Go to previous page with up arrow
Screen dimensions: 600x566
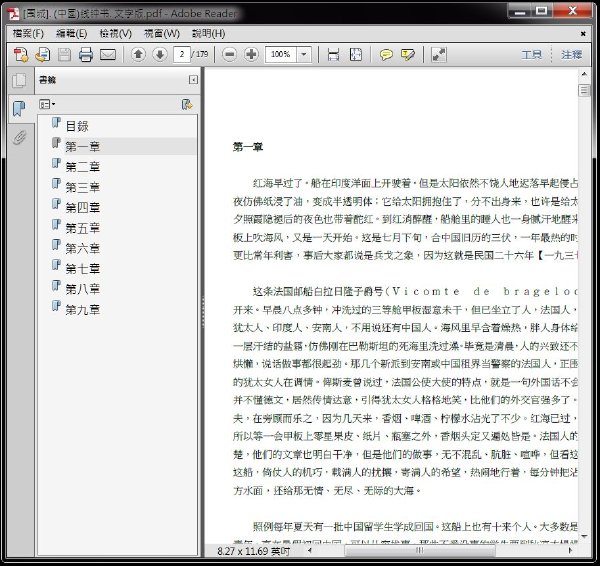point(138,54)
